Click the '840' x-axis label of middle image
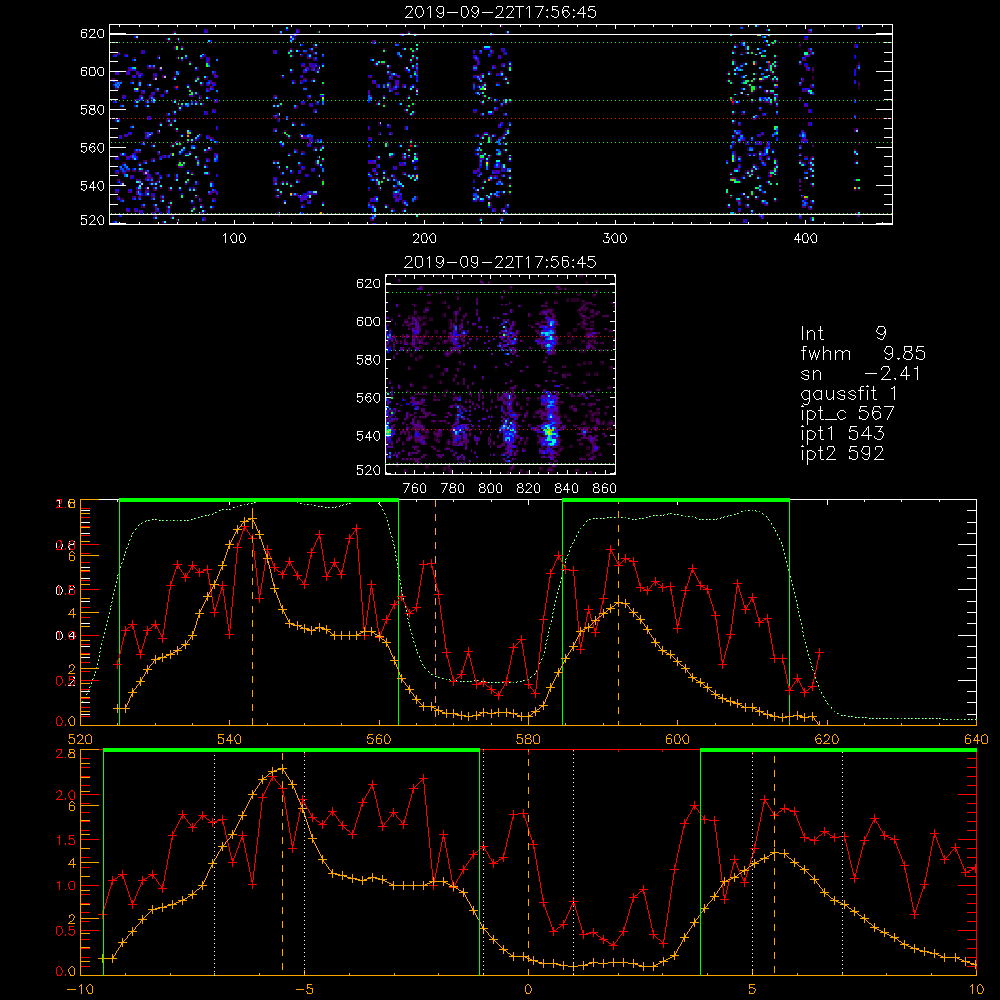Image resolution: width=1000 pixels, height=1000 pixels. tap(566, 489)
